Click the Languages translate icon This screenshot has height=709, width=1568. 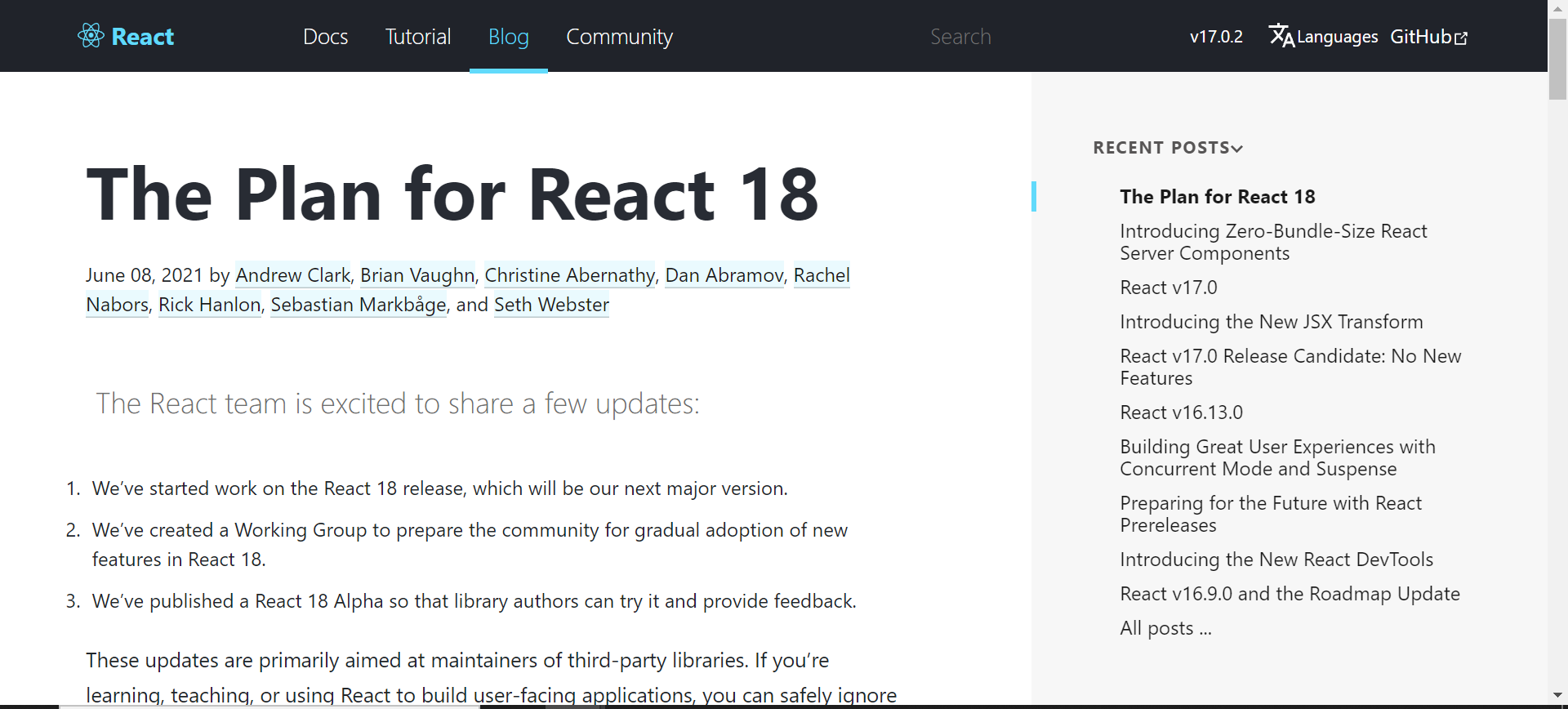1281,36
